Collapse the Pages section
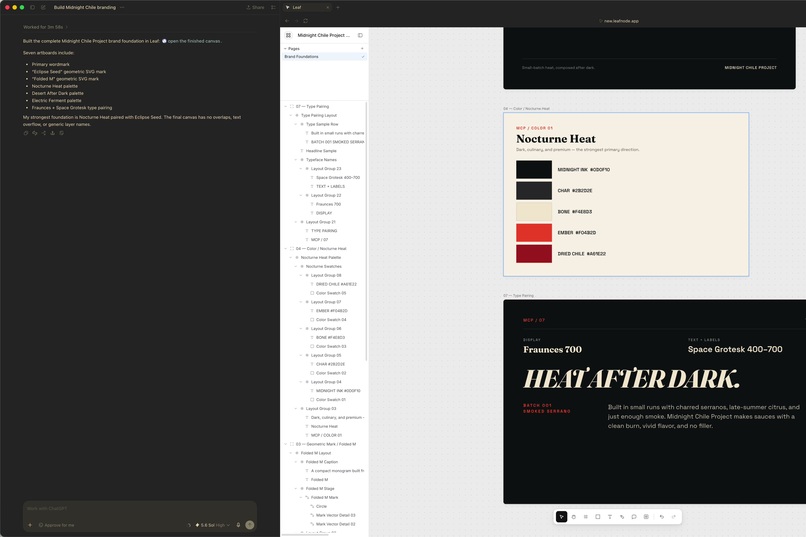The image size is (806, 537). tap(285, 48)
